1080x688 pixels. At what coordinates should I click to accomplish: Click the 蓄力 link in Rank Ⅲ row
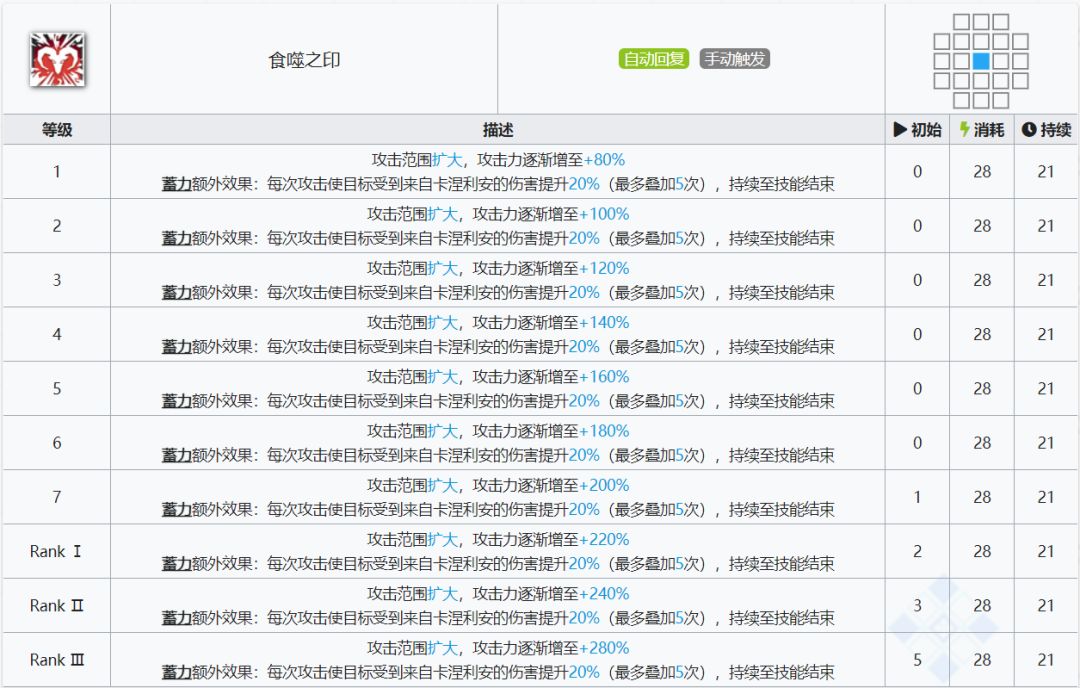(176, 672)
